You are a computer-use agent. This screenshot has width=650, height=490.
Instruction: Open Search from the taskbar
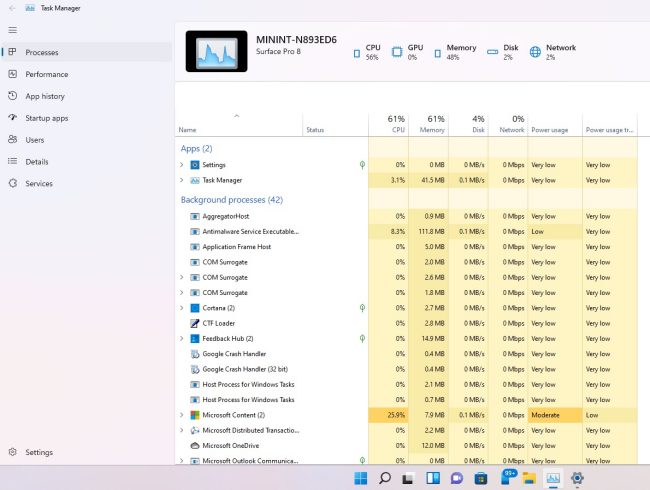(384, 478)
